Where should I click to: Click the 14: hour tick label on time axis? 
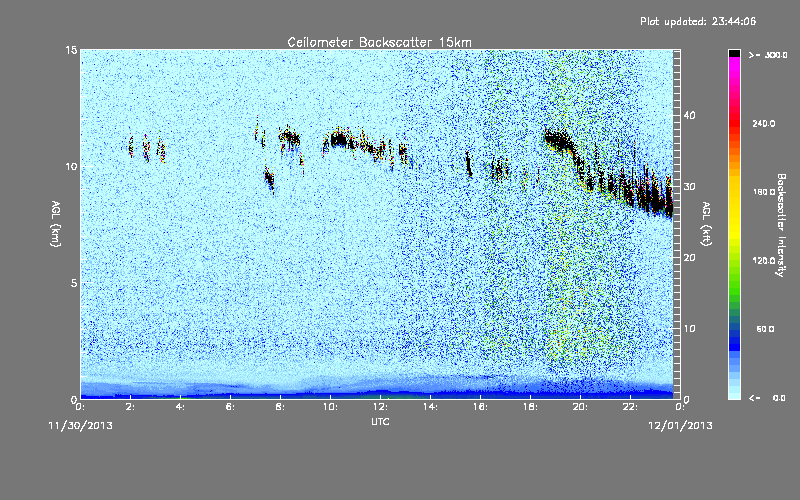click(430, 407)
